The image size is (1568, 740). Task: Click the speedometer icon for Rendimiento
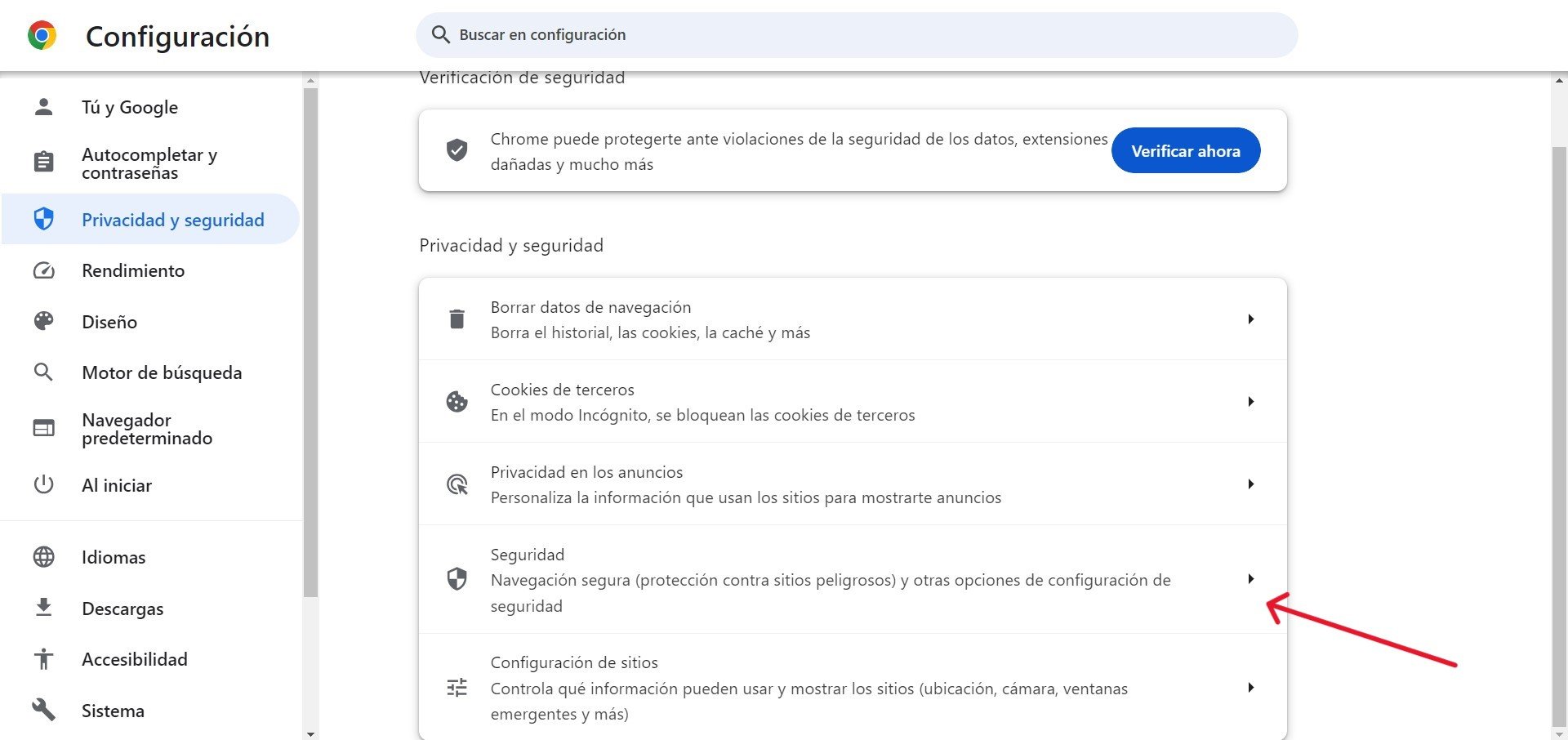[x=43, y=270]
